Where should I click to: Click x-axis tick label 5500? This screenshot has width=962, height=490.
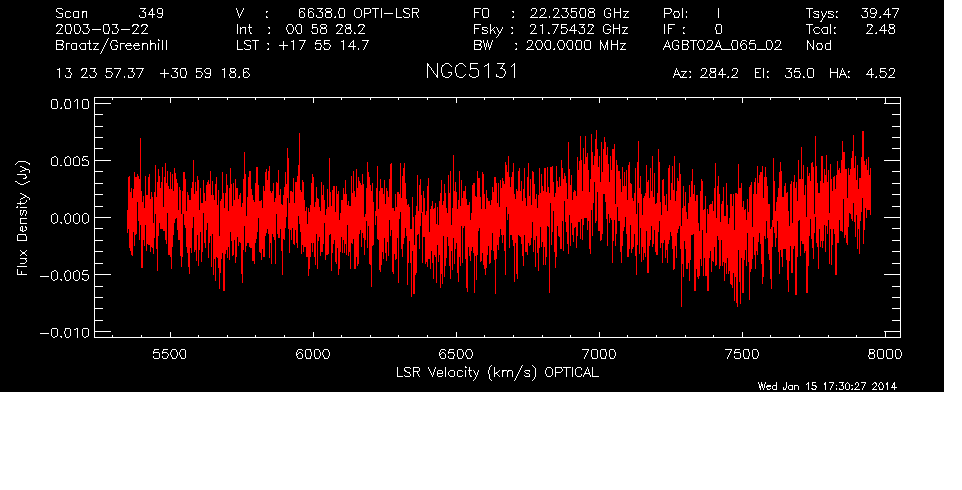click(x=169, y=354)
